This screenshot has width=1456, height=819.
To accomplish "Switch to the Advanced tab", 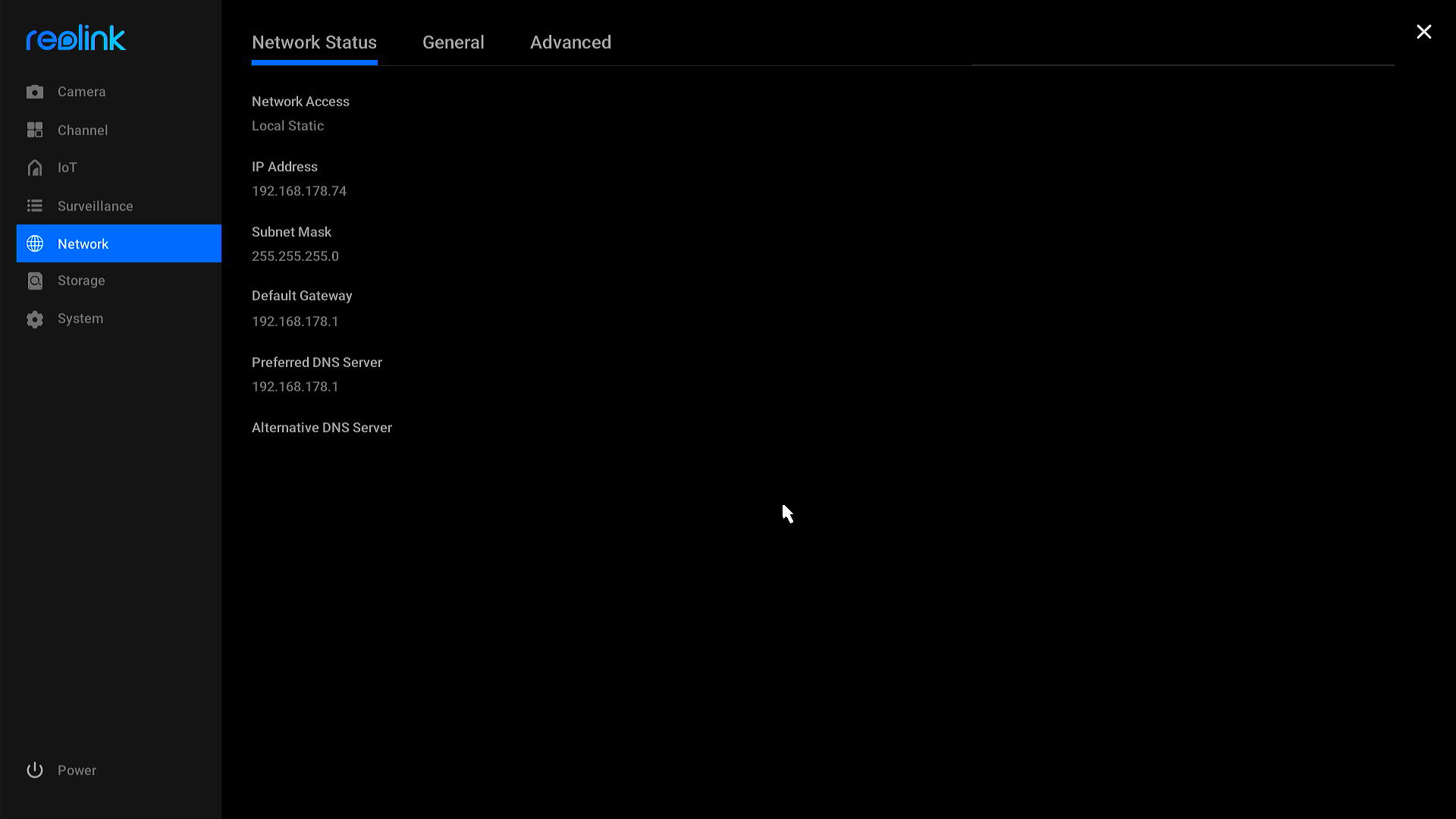I will [x=570, y=42].
